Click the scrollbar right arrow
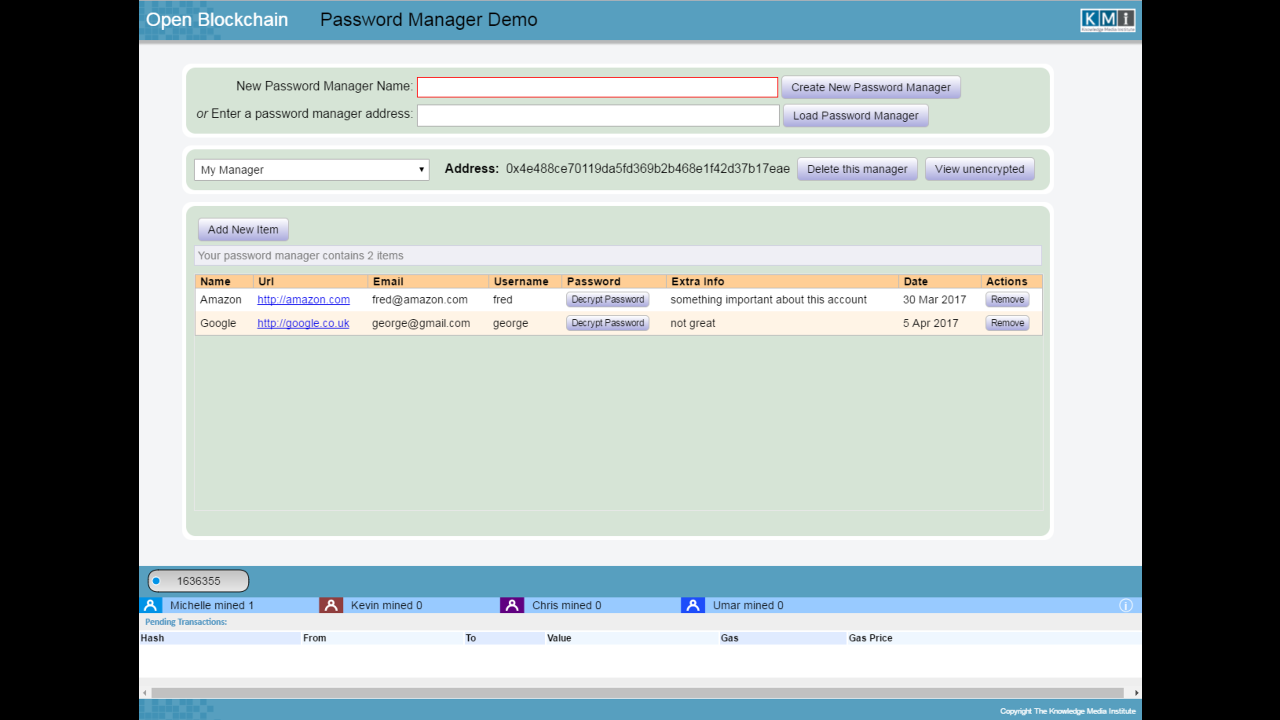Viewport: 1280px width, 720px height. pos(1135,693)
